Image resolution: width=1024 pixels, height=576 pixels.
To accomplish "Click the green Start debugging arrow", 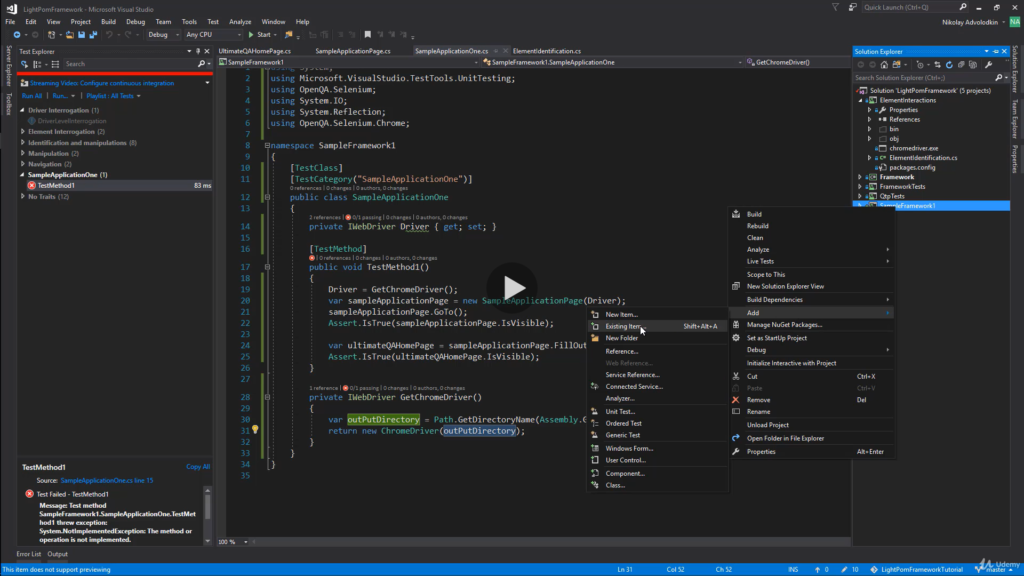I will click(x=250, y=34).
